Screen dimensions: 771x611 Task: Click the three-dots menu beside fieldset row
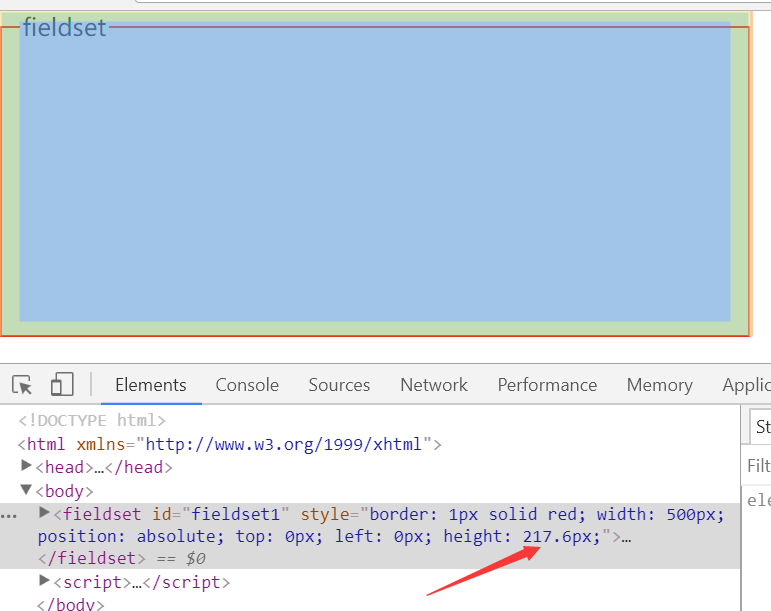click(9, 517)
